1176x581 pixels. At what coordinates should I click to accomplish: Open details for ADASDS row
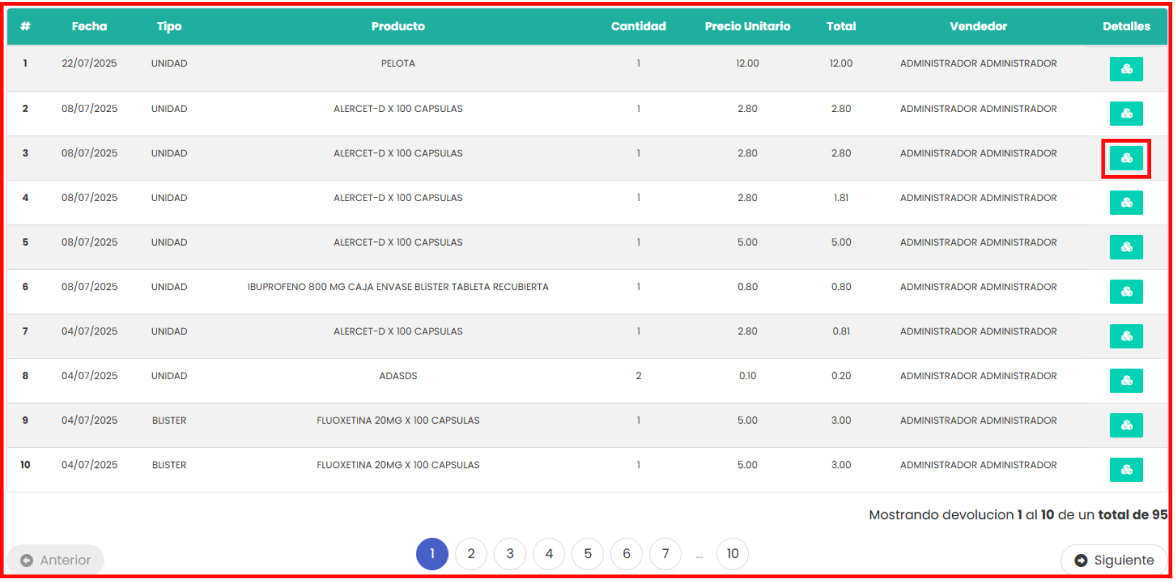[1126, 381]
